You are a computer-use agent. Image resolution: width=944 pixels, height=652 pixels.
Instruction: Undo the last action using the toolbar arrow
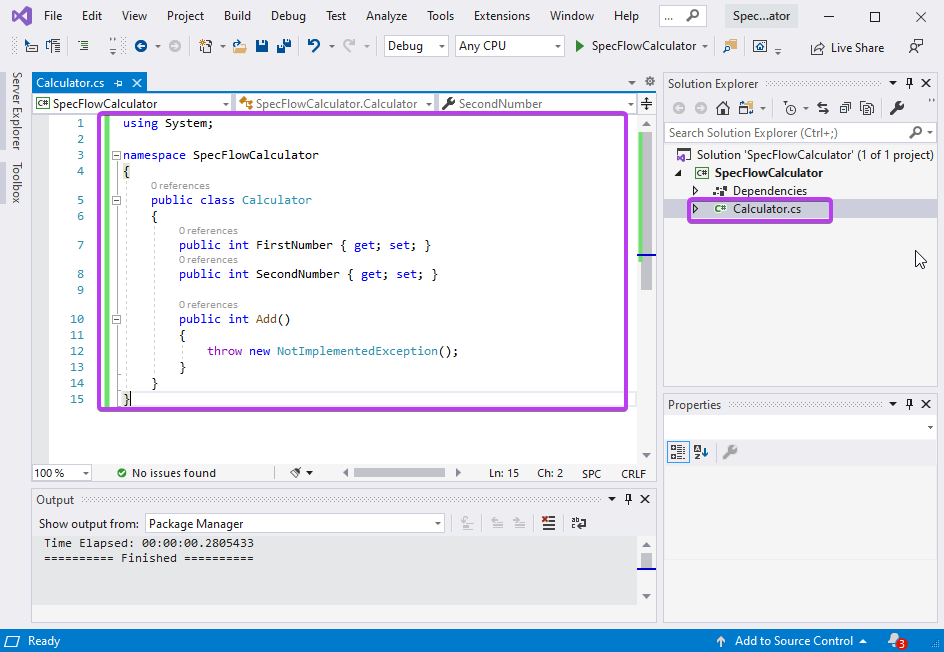click(x=314, y=46)
